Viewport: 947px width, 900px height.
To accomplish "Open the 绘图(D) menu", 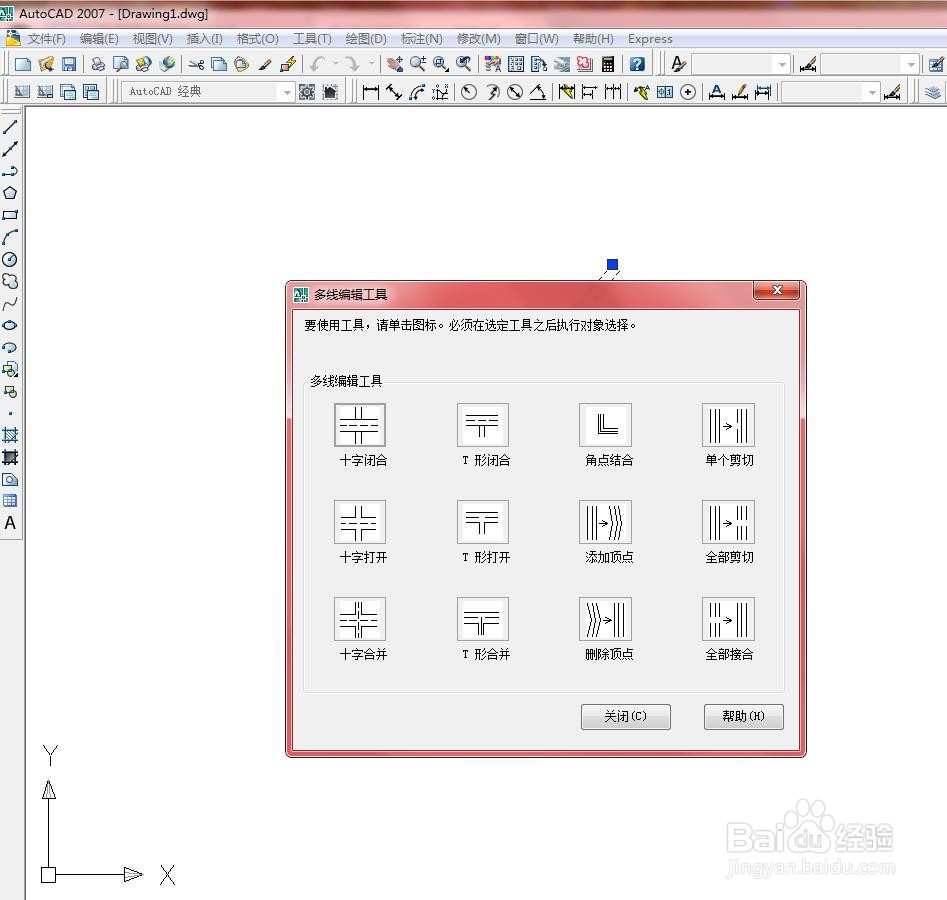I will [x=365, y=39].
